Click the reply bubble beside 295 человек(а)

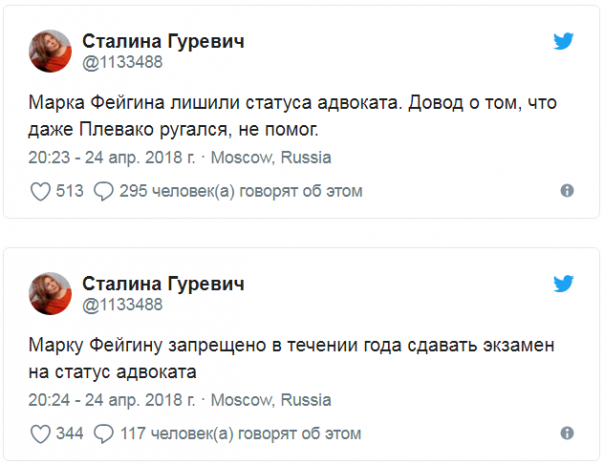pyautogui.click(x=103, y=191)
